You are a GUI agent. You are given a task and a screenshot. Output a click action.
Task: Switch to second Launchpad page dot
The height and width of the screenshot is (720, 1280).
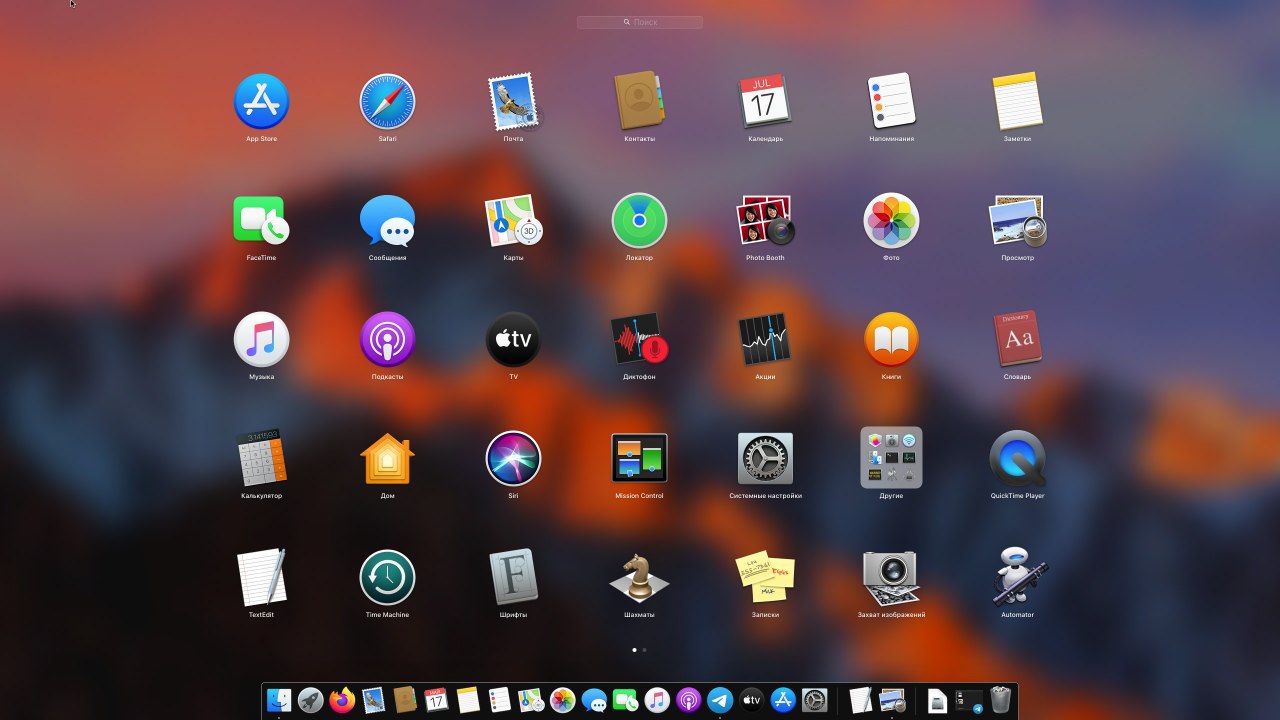pyautogui.click(x=644, y=650)
